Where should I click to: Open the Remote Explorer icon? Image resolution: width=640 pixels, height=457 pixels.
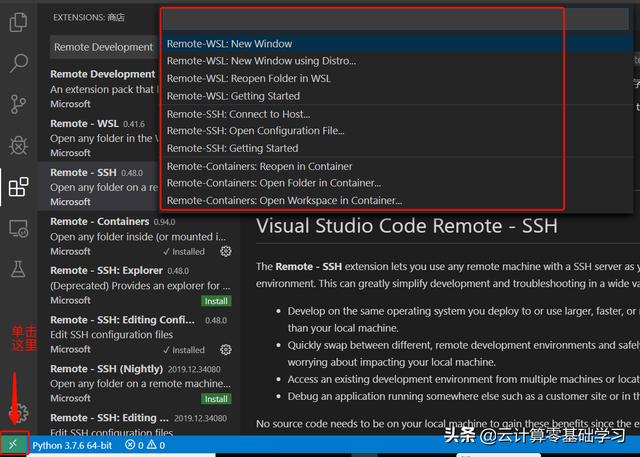[18, 228]
